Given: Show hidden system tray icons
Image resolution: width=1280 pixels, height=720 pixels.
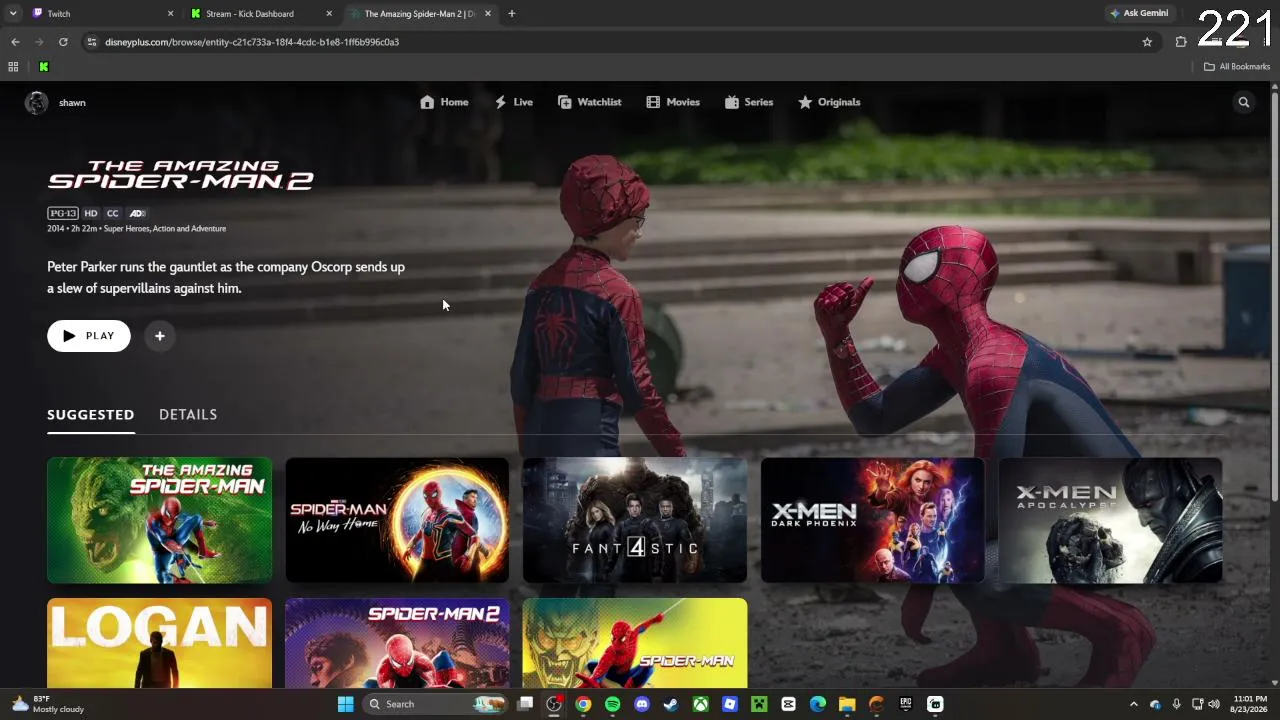Looking at the screenshot, I should click(1133, 704).
